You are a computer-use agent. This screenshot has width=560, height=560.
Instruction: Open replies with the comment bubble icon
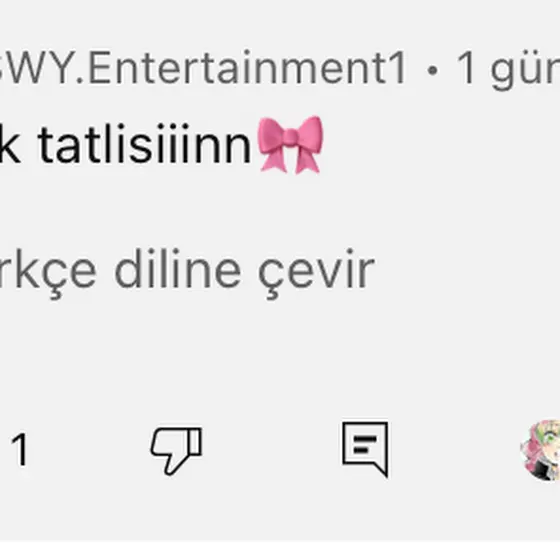click(x=365, y=449)
